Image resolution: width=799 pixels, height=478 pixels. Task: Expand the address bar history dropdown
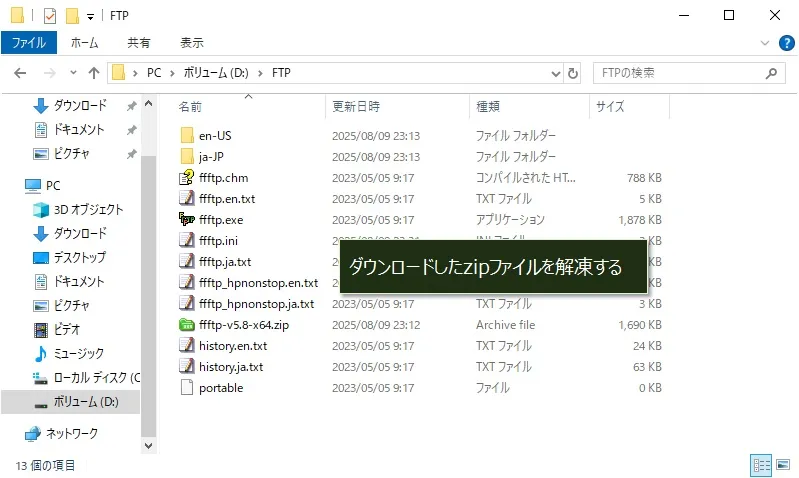[x=555, y=74]
